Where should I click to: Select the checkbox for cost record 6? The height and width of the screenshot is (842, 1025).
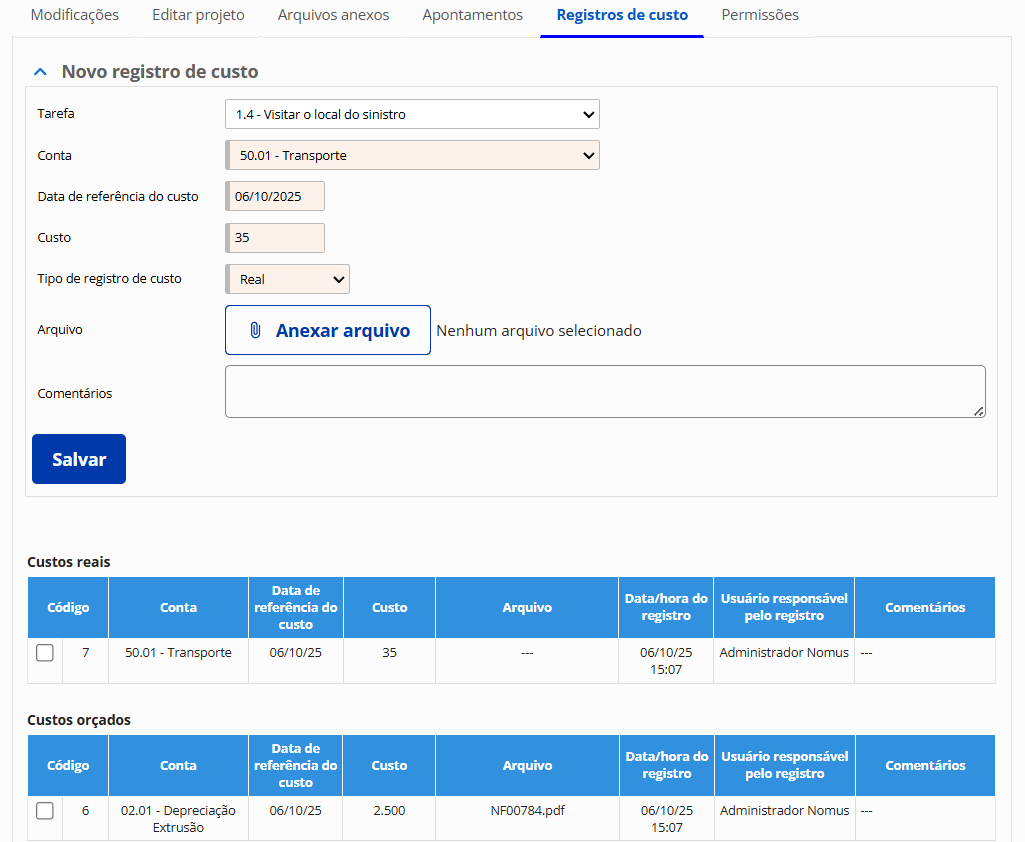pos(45,811)
